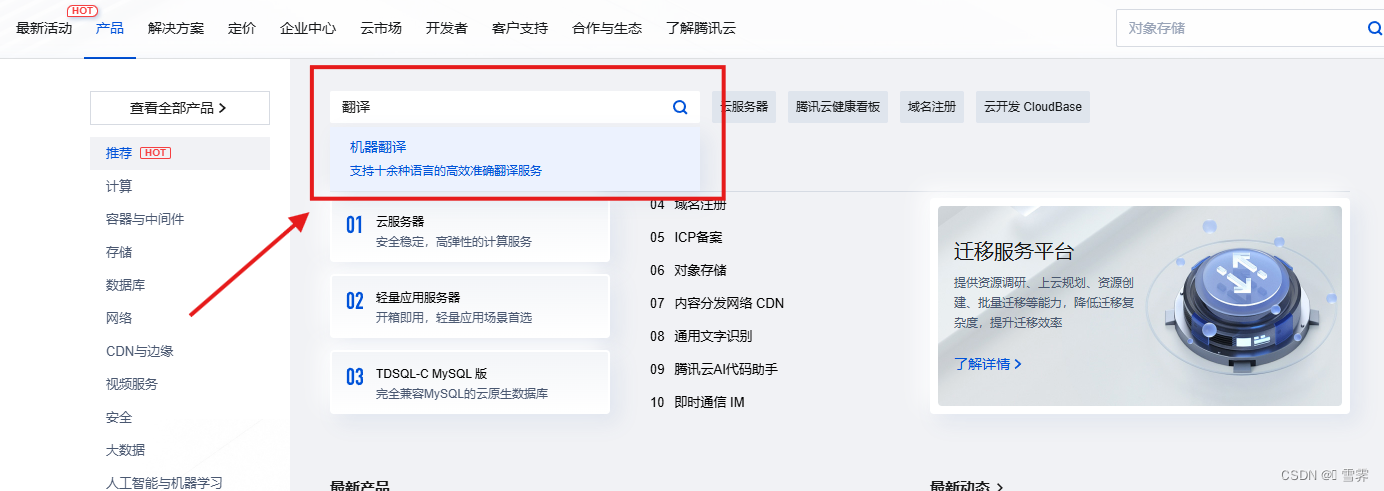Click the 云开发 CloudBase quick tag
The width and height of the screenshot is (1384, 491).
(x=1033, y=106)
